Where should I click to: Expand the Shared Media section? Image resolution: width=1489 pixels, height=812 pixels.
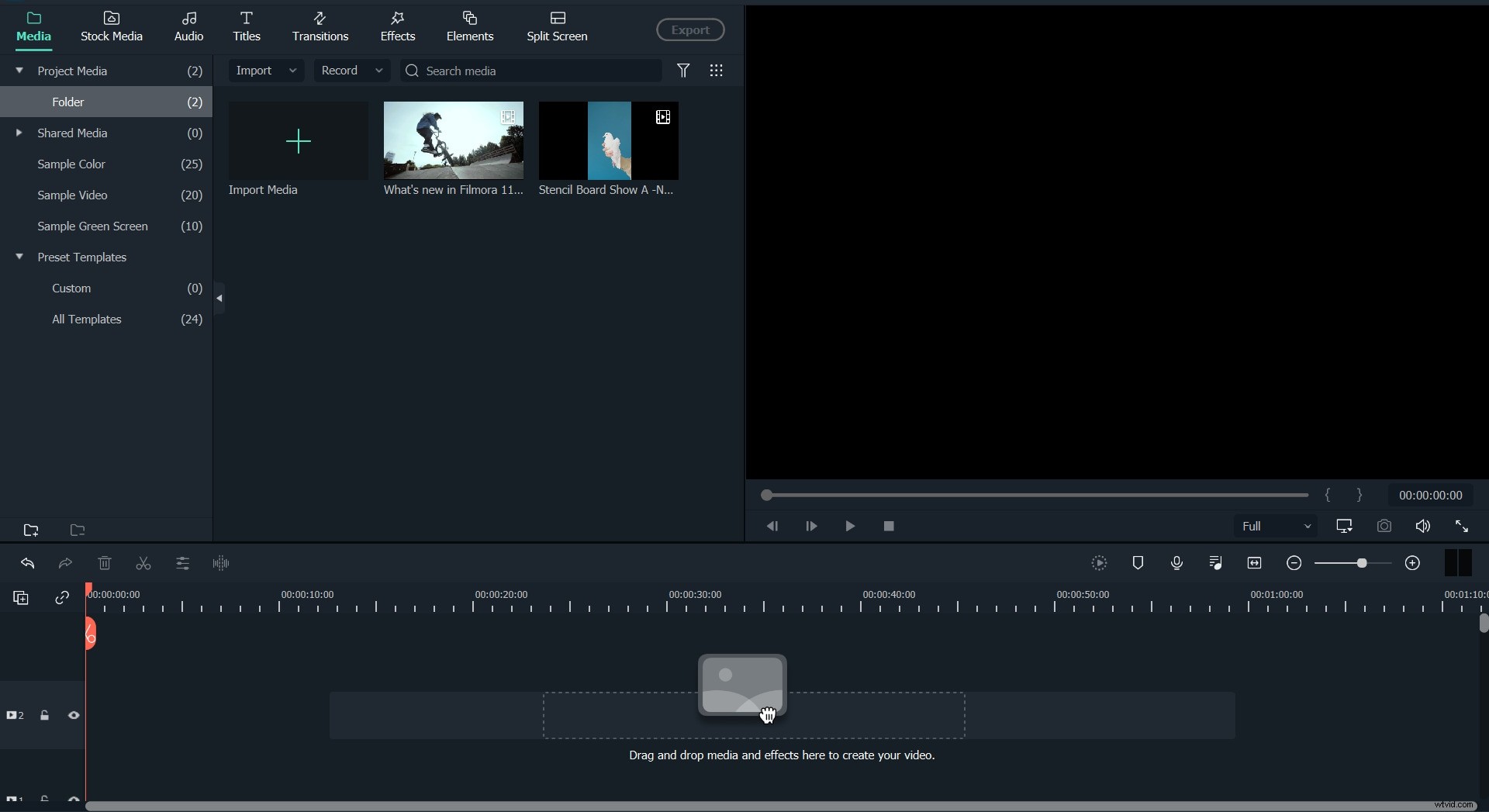coord(19,133)
